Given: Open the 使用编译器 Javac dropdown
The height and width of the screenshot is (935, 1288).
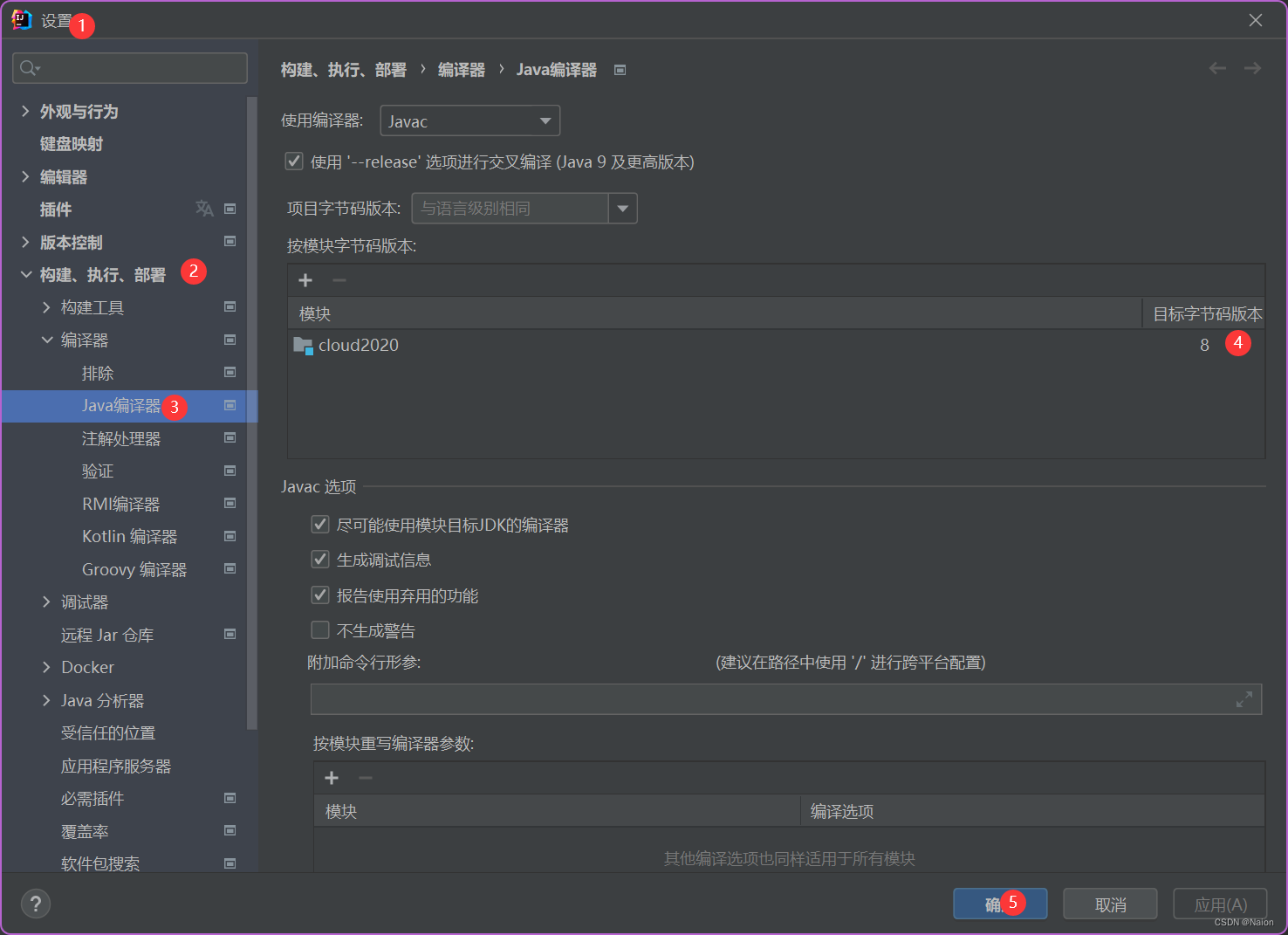Looking at the screenshot, I should pos(469,121).
